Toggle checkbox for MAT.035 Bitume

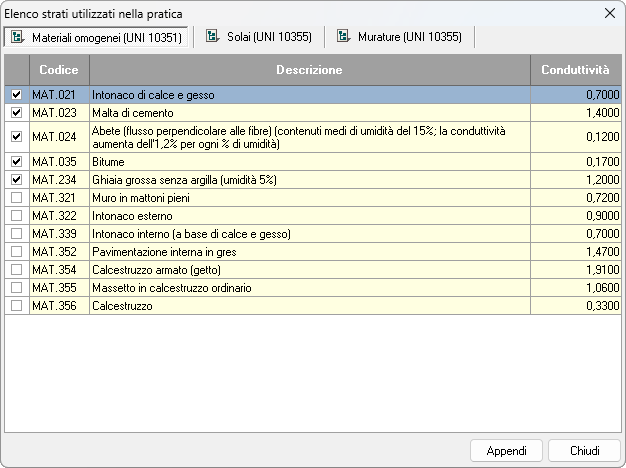click(x=16, y=161)
